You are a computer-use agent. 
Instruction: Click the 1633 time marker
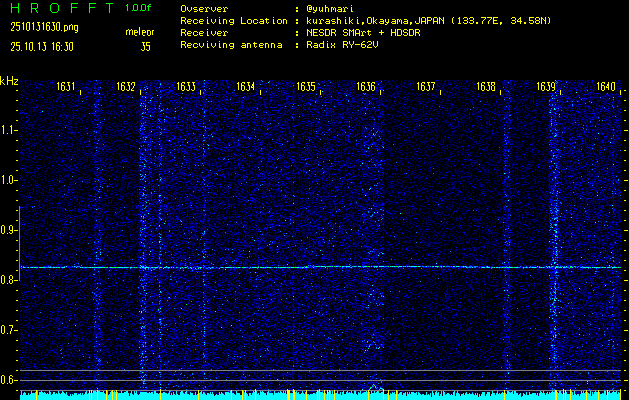(x=186, y=87)
